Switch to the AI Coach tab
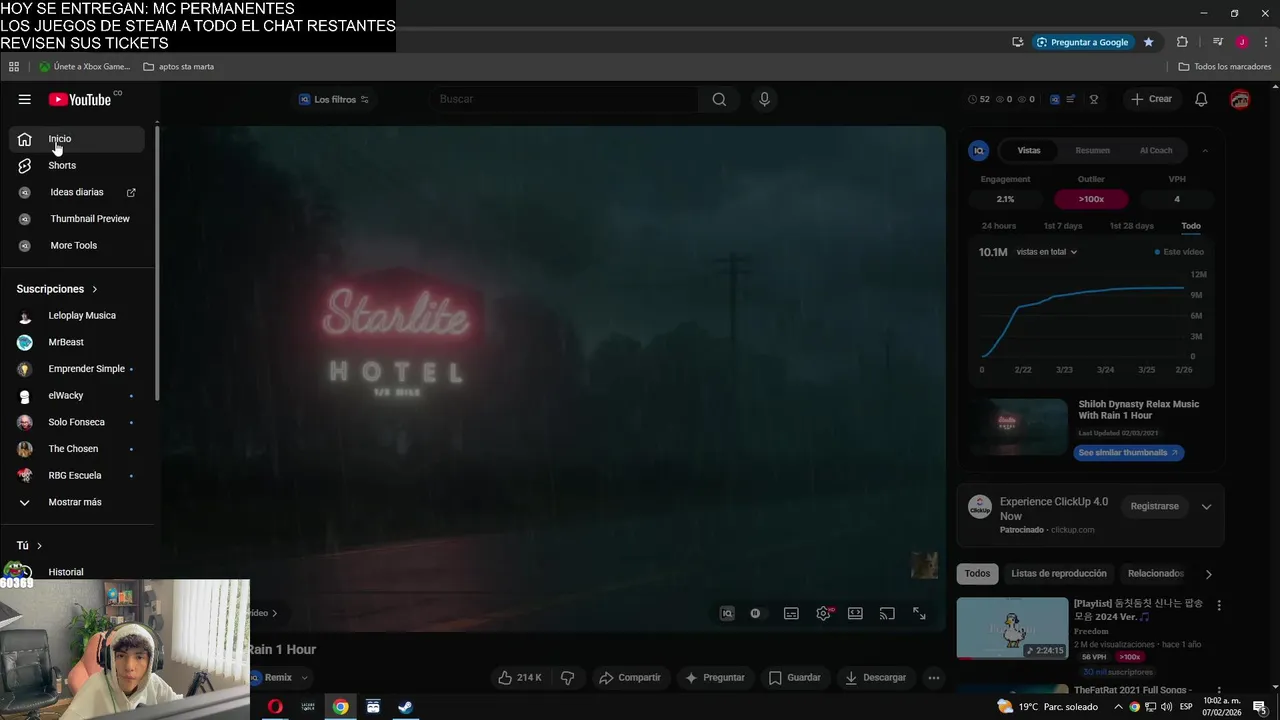Image resolution: width=1280 pixels, height=720 pixels. pyautogui.click(x=1156, y=150)
